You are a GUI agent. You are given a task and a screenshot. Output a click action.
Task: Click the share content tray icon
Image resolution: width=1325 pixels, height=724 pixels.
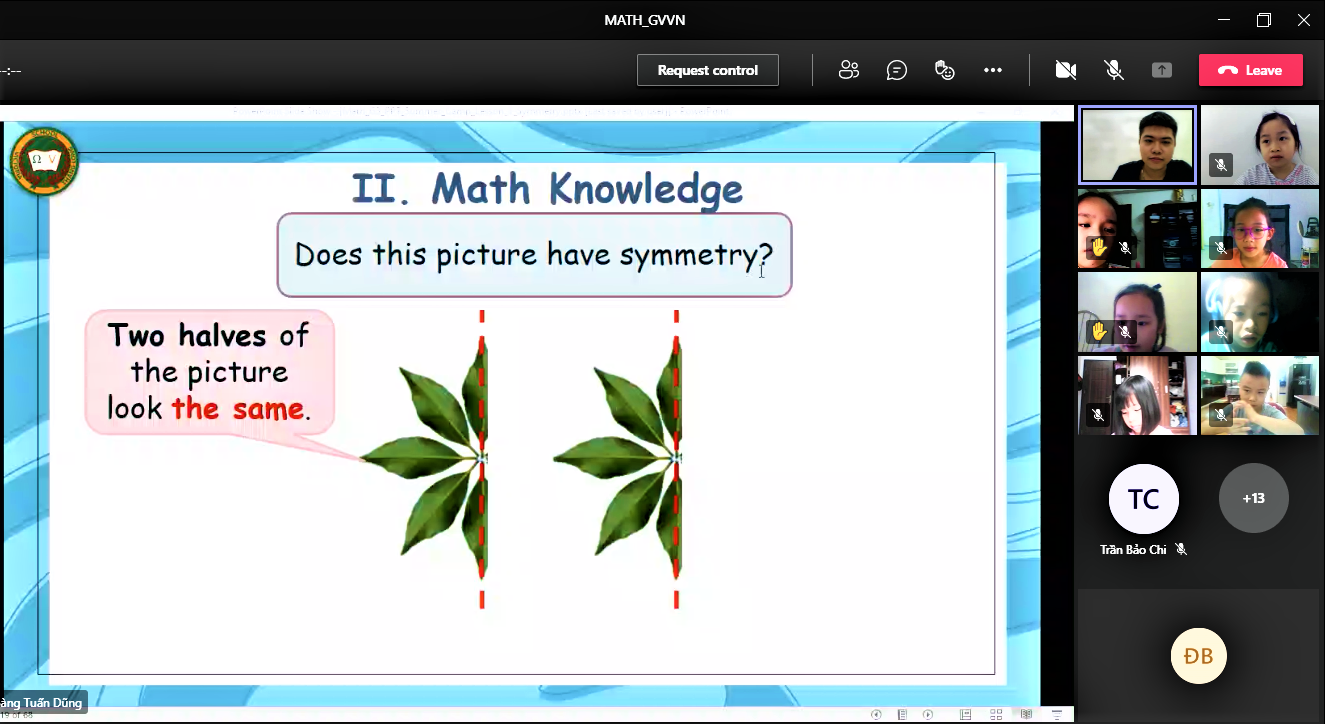[x=1161, y=70]
